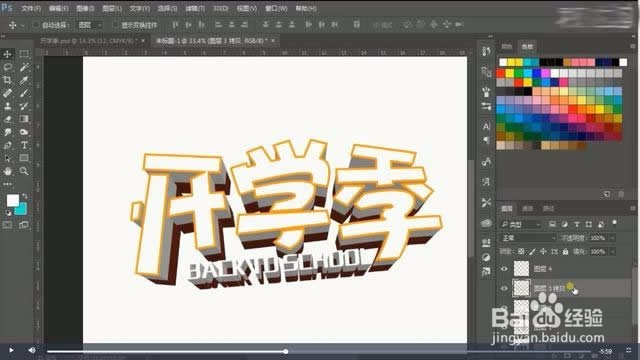640x360 pixels.
Task: Toggle lock image pixels brush icon
Action: [532, 251]
